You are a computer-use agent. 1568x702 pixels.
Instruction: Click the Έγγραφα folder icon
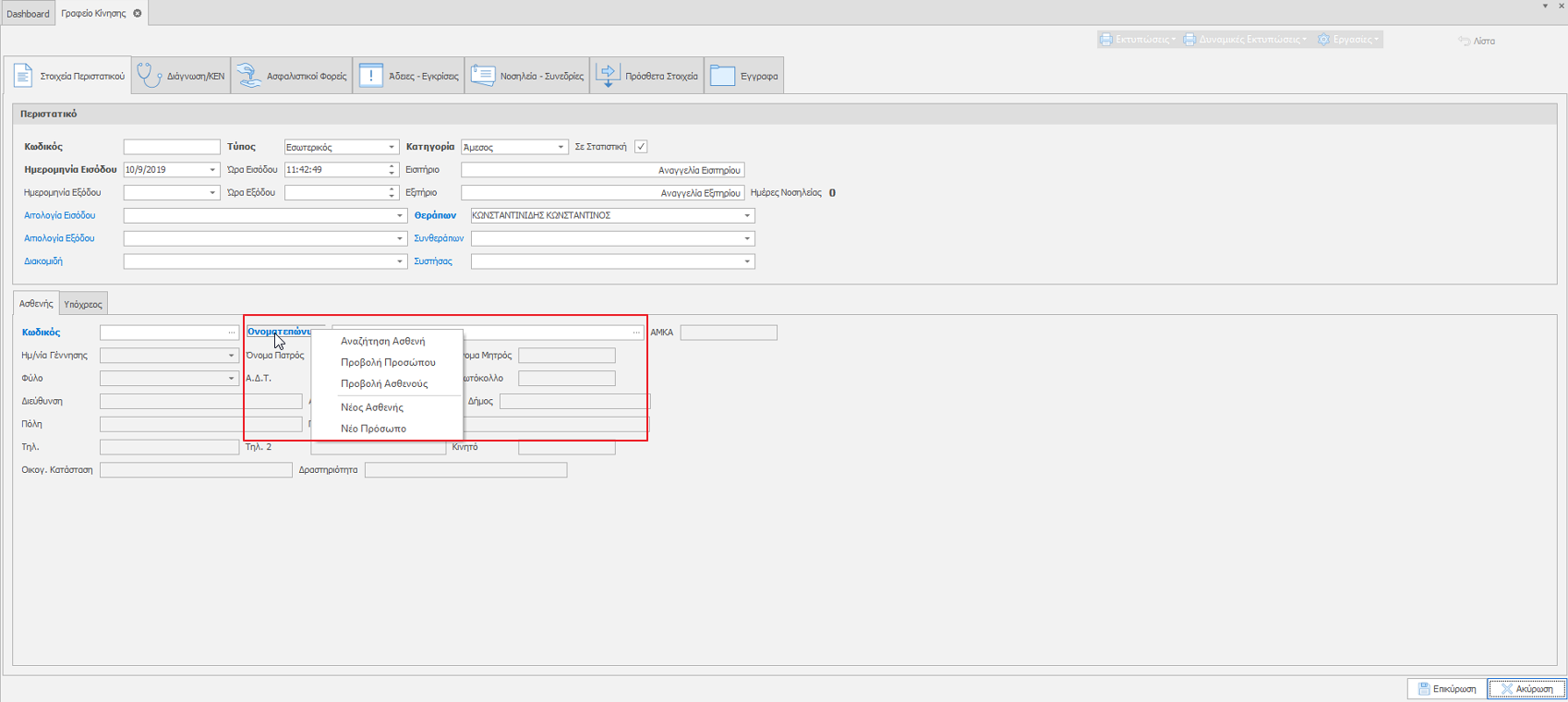[722, 76]
